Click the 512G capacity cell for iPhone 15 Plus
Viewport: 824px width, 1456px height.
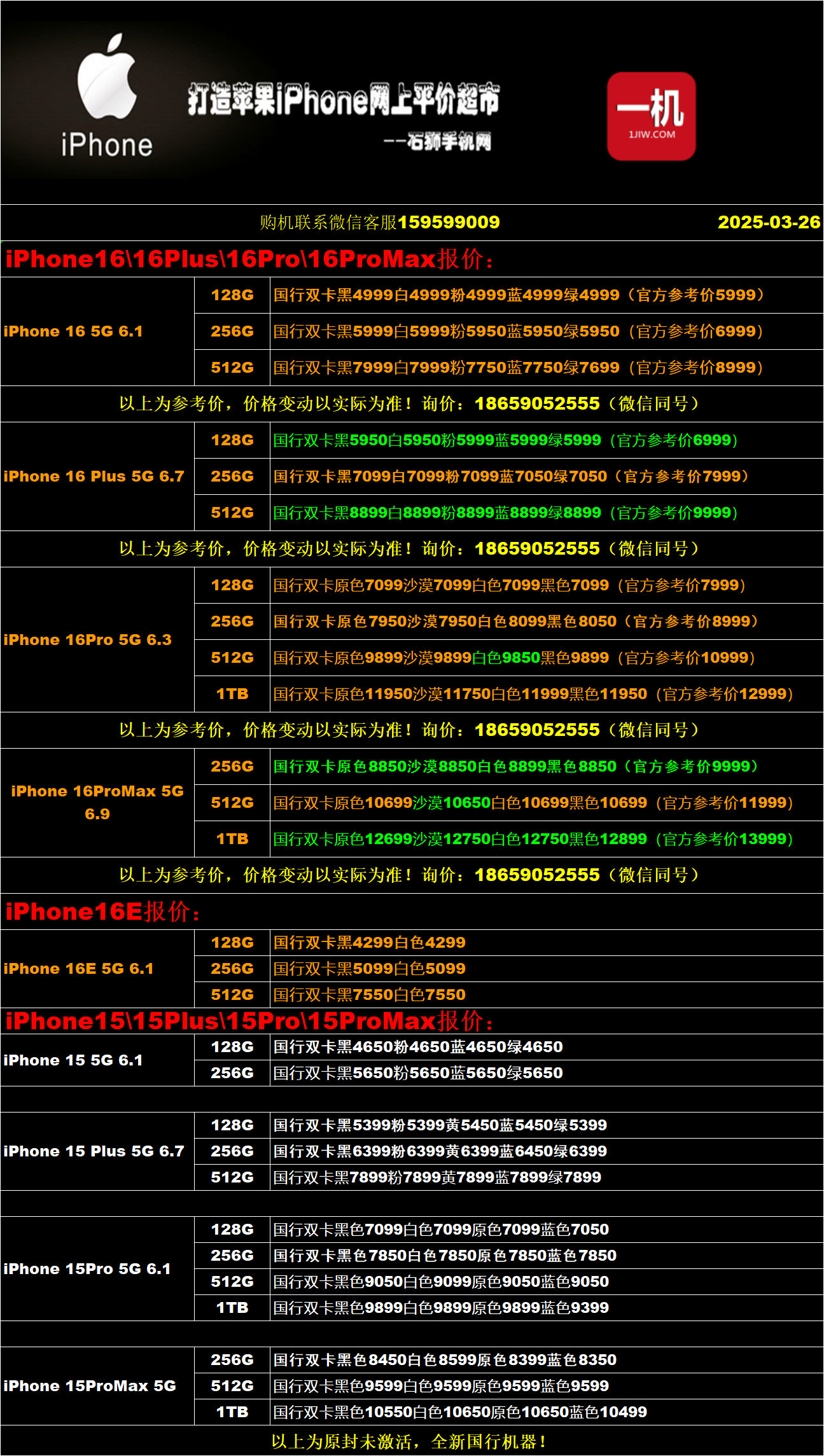click(232, 1177)
